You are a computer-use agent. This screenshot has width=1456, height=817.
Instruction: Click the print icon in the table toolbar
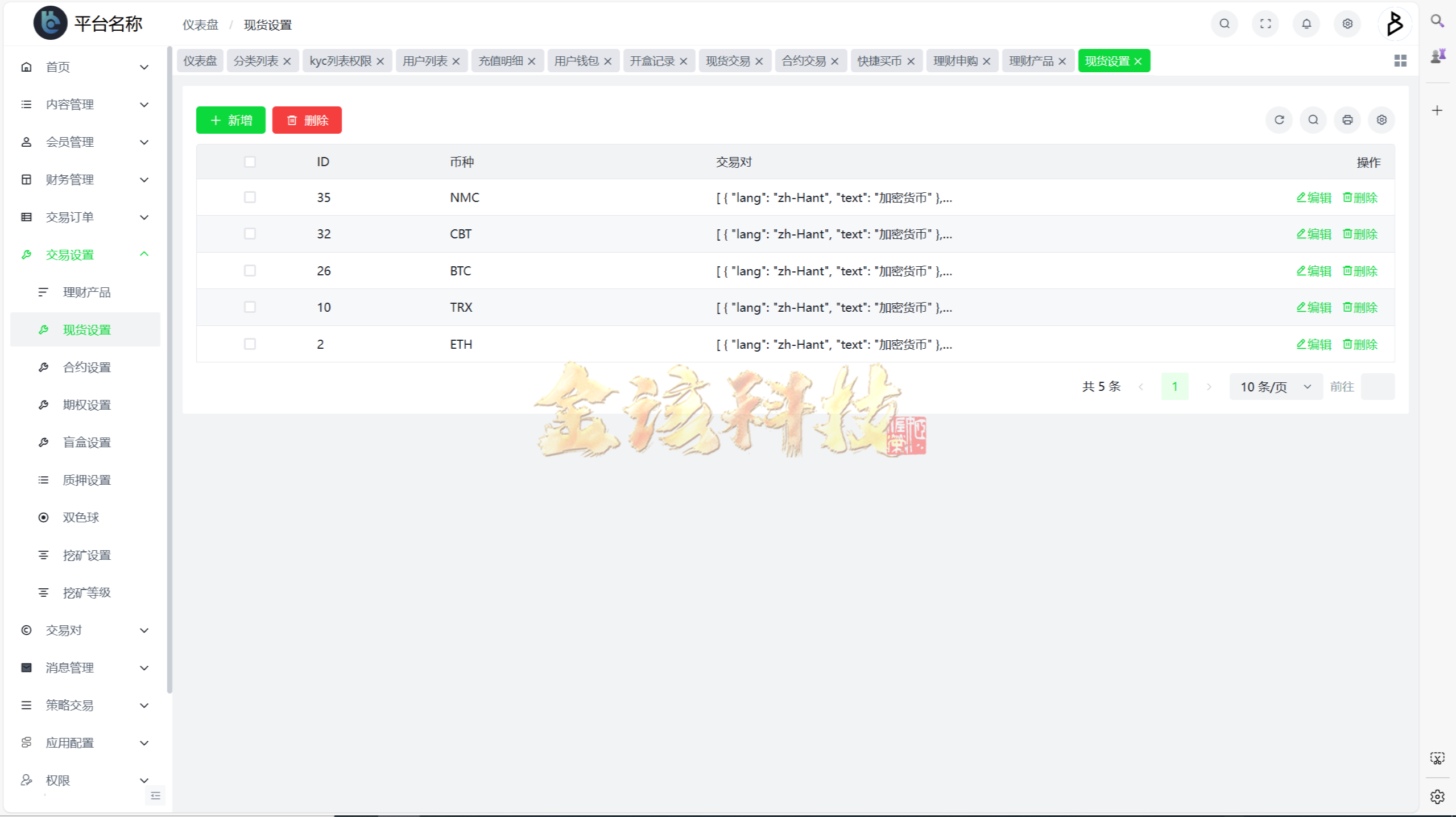click(1347, 120)
